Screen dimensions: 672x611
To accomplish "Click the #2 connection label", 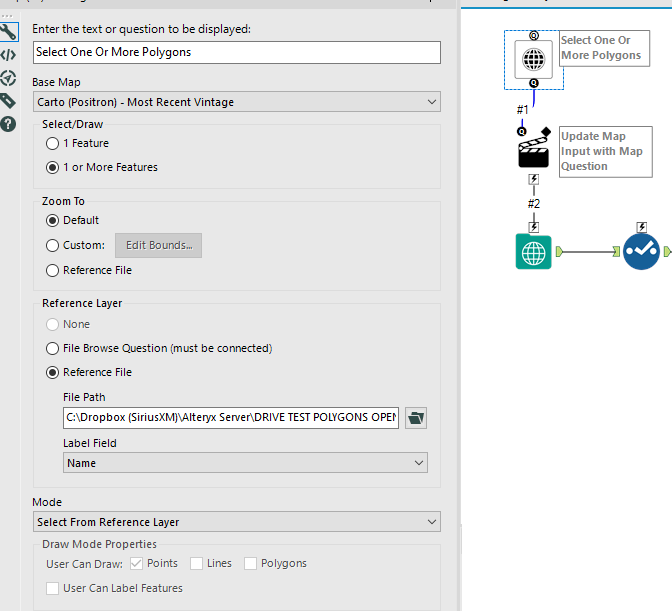I will coord(534,204).
